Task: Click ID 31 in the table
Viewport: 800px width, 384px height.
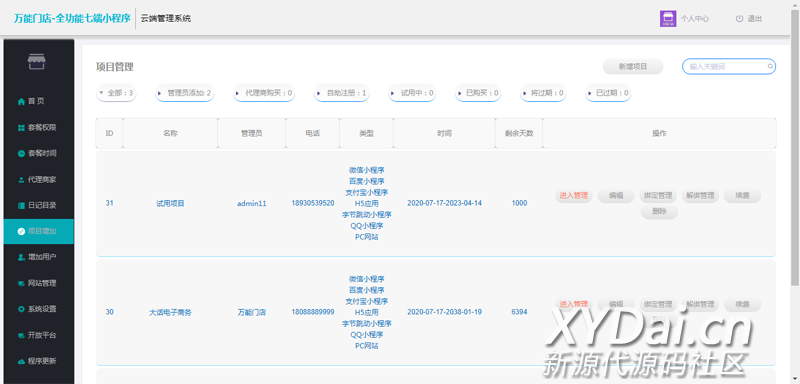Action: 109,203
